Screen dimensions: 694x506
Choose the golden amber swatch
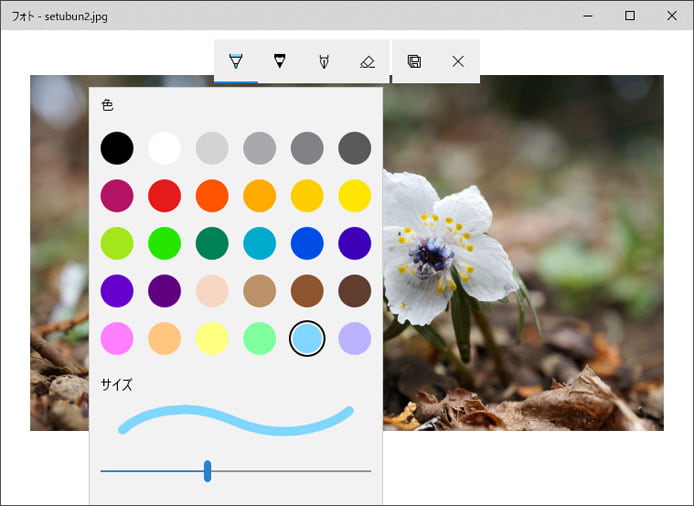point(307,196)
